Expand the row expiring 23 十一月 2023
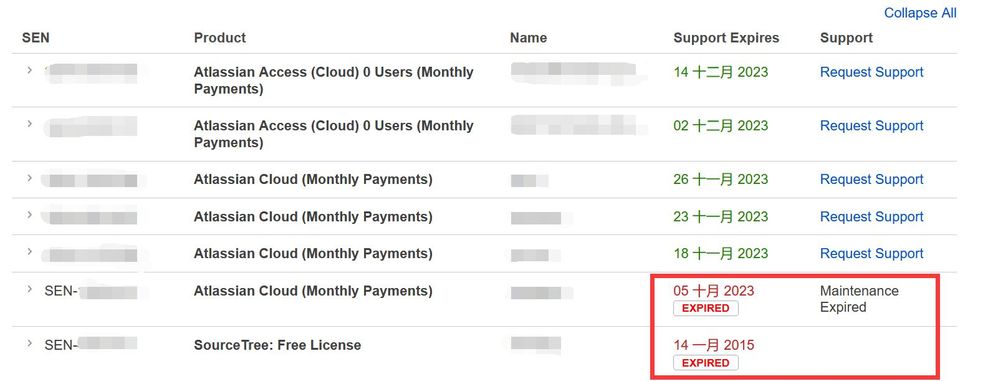 click(x=29, y=214)
